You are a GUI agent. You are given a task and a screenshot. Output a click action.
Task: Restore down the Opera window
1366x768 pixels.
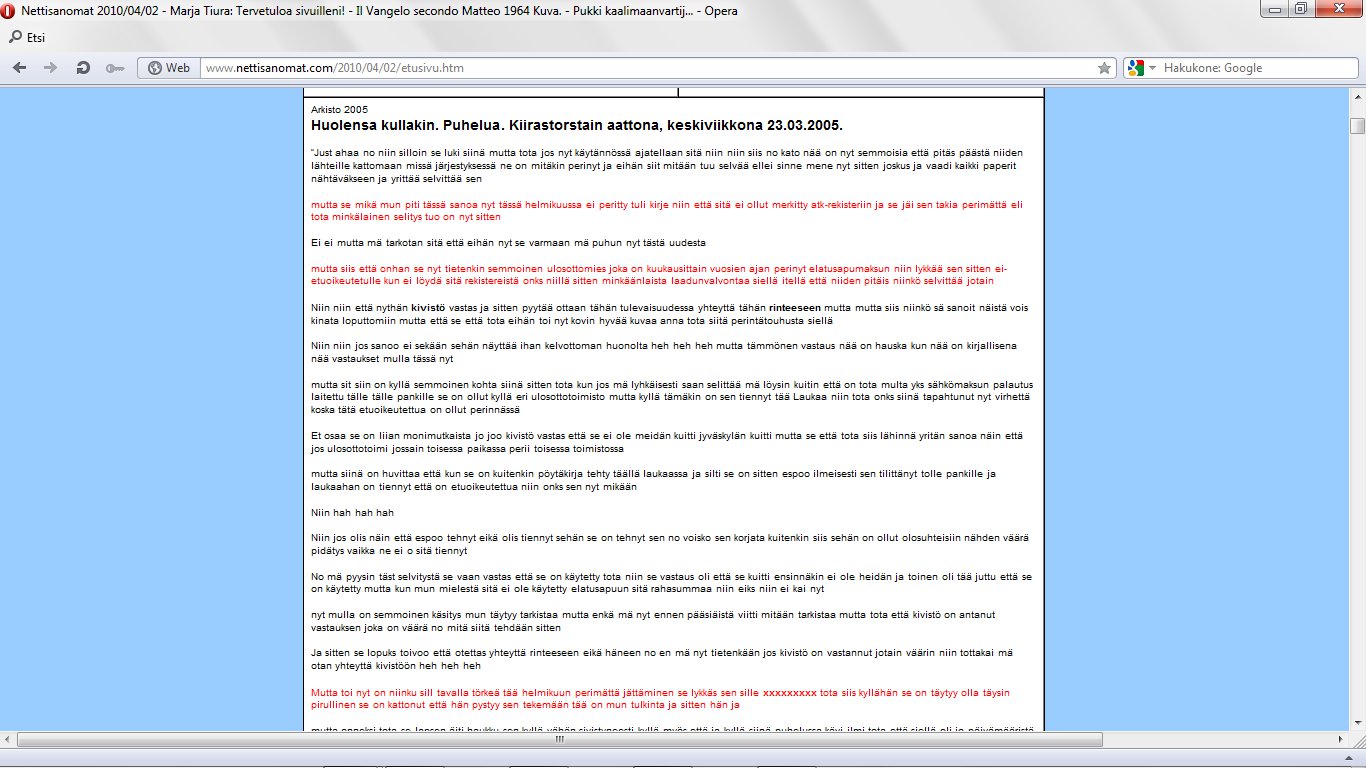(x=1300, y=8)
